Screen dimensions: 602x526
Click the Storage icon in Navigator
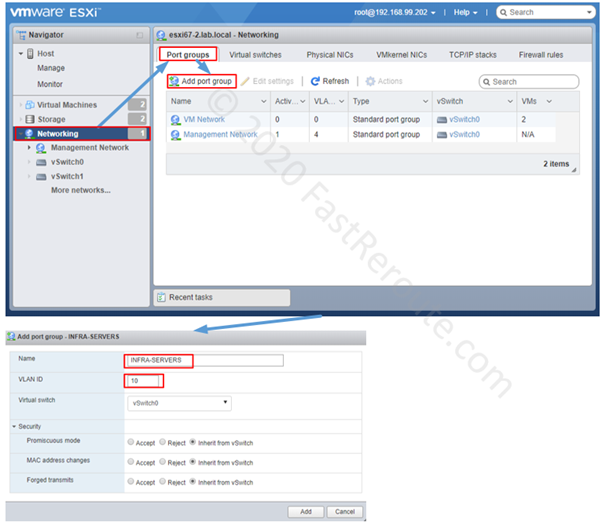click(x=30, y=119)
